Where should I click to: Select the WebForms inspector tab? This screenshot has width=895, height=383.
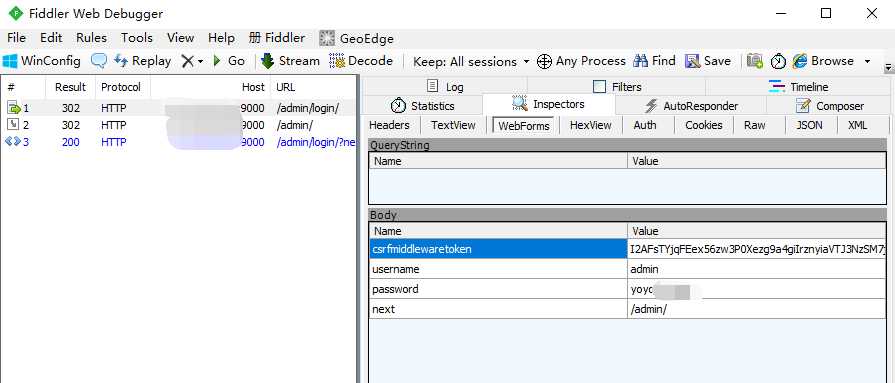click(x=524, y=126)
